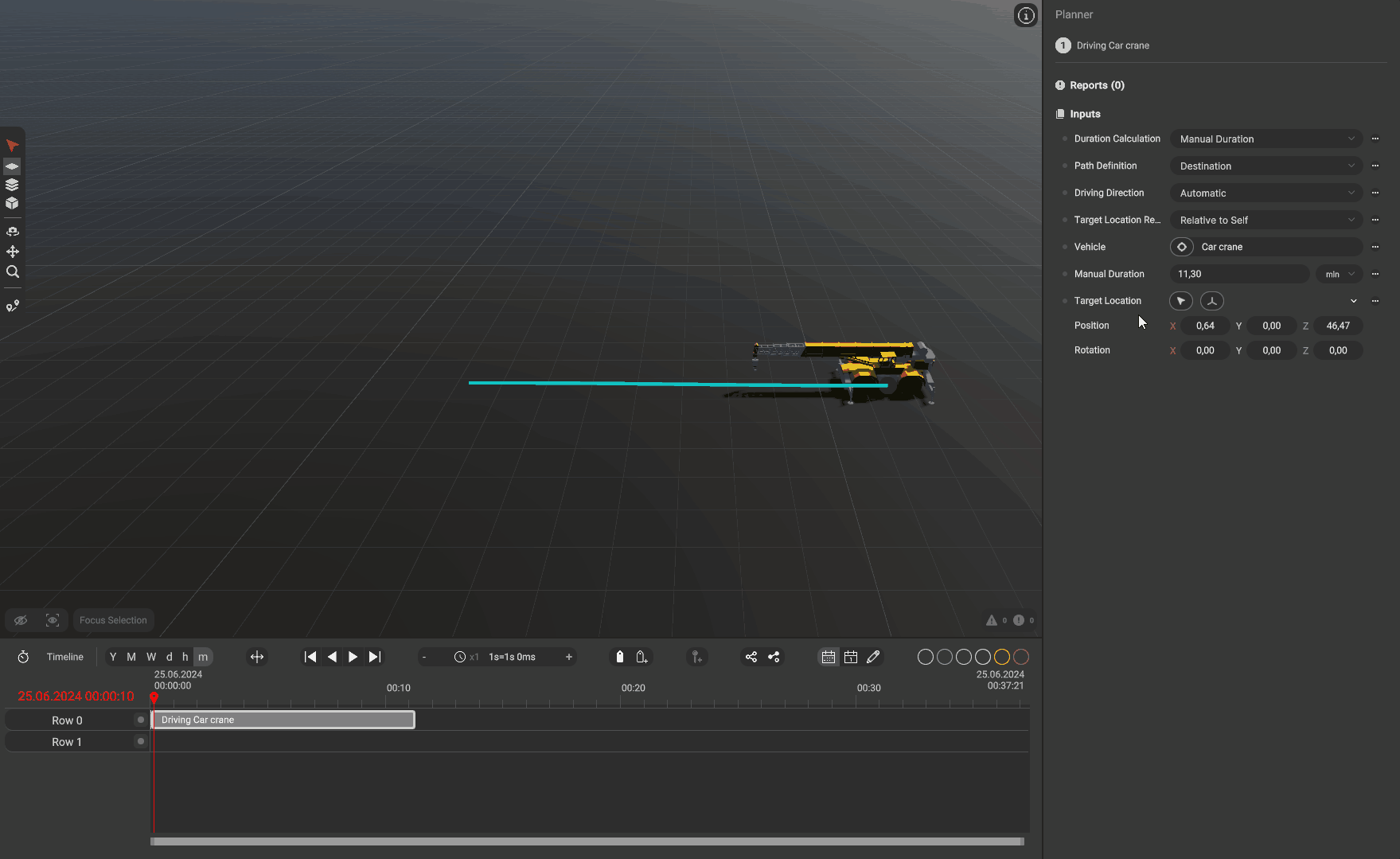Click the Vehicle target picker icon

(x=1182, y=247)
